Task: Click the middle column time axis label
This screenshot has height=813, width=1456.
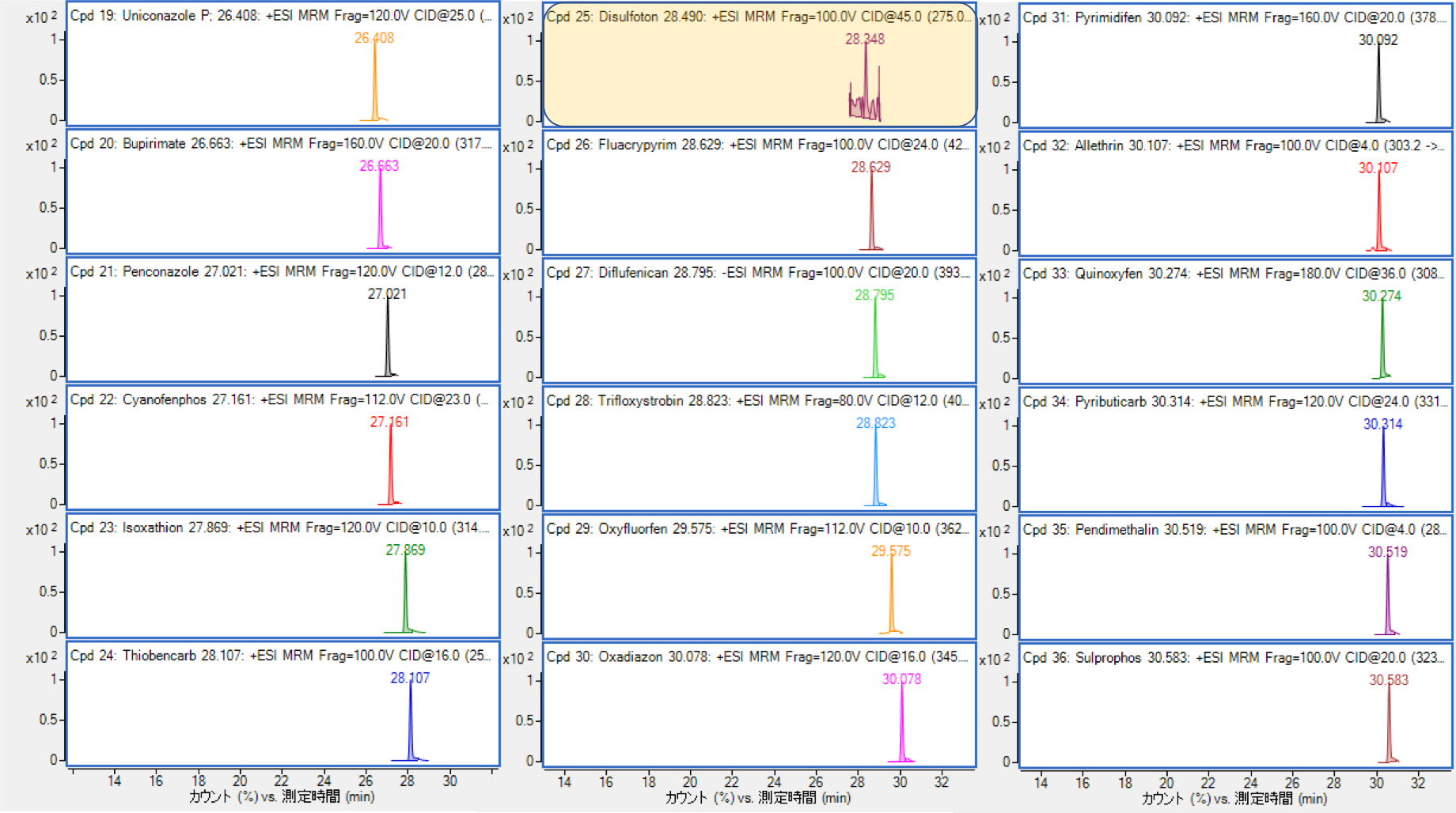Action: click(x=758, y=798)
